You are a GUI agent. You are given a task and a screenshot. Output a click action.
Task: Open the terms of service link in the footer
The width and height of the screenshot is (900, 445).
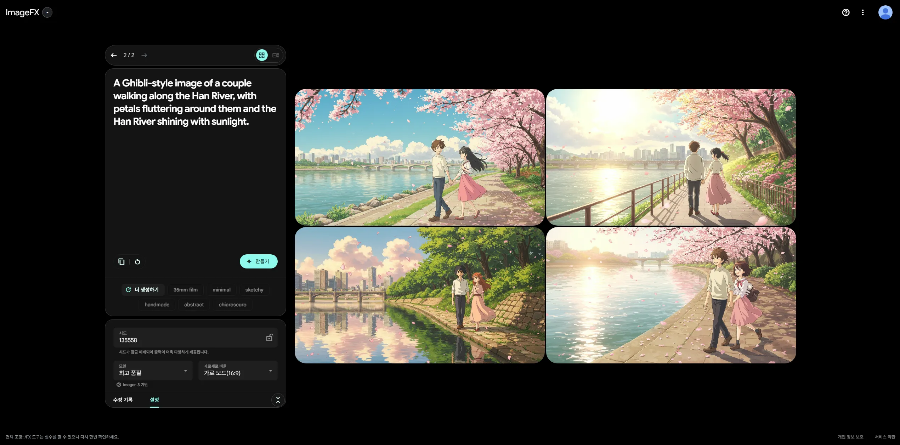coord(885,437)
